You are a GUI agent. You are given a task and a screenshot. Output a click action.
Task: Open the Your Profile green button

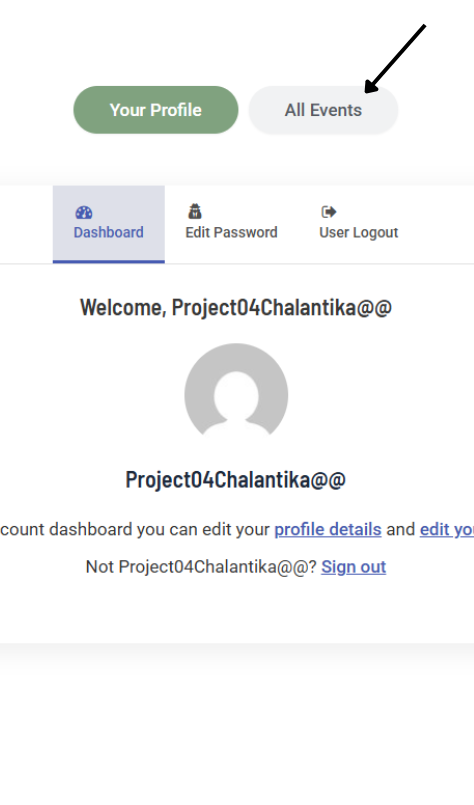156,110
